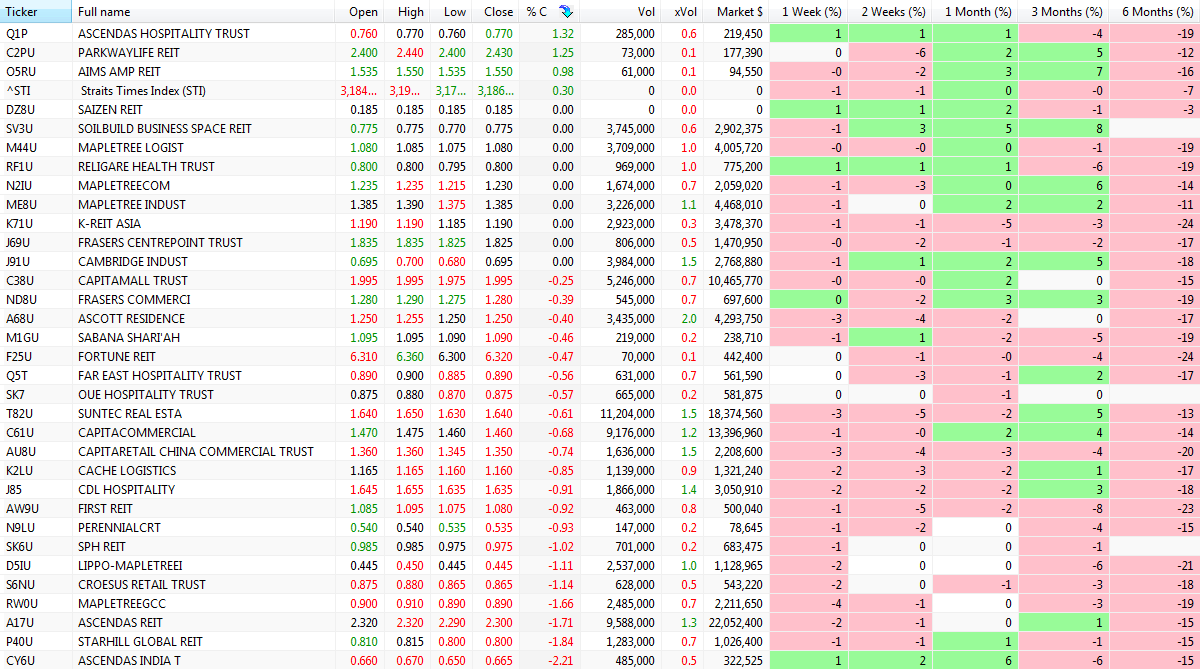Image resolution: width=1200 pixels, height=669 pixels.
Task: Select the CAPITARETAIL CHINA COMMERCIAL TRUST row
Action: (196, 452)
